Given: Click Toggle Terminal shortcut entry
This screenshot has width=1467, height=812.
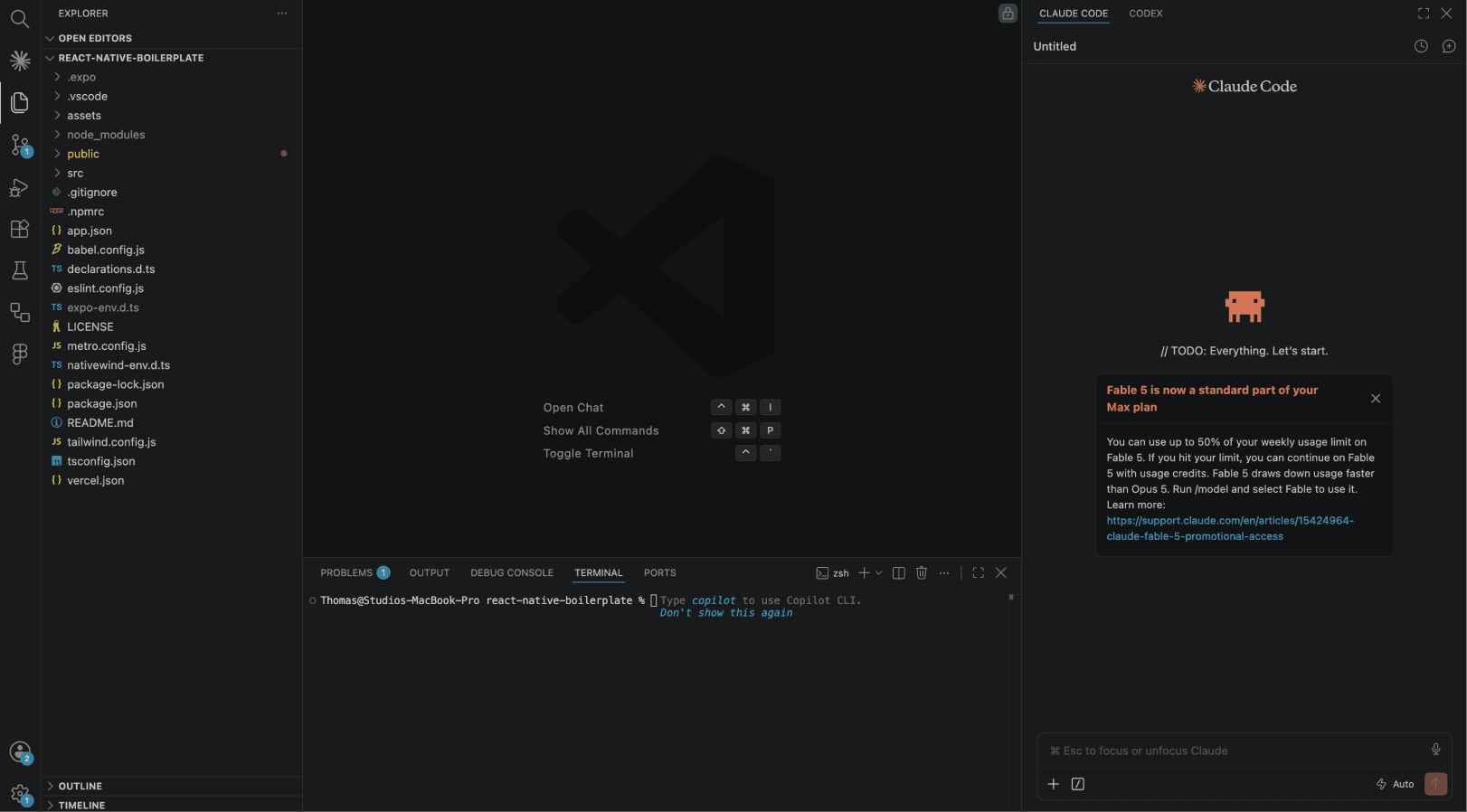Looking at the screenshot, I should pos(588,453).
